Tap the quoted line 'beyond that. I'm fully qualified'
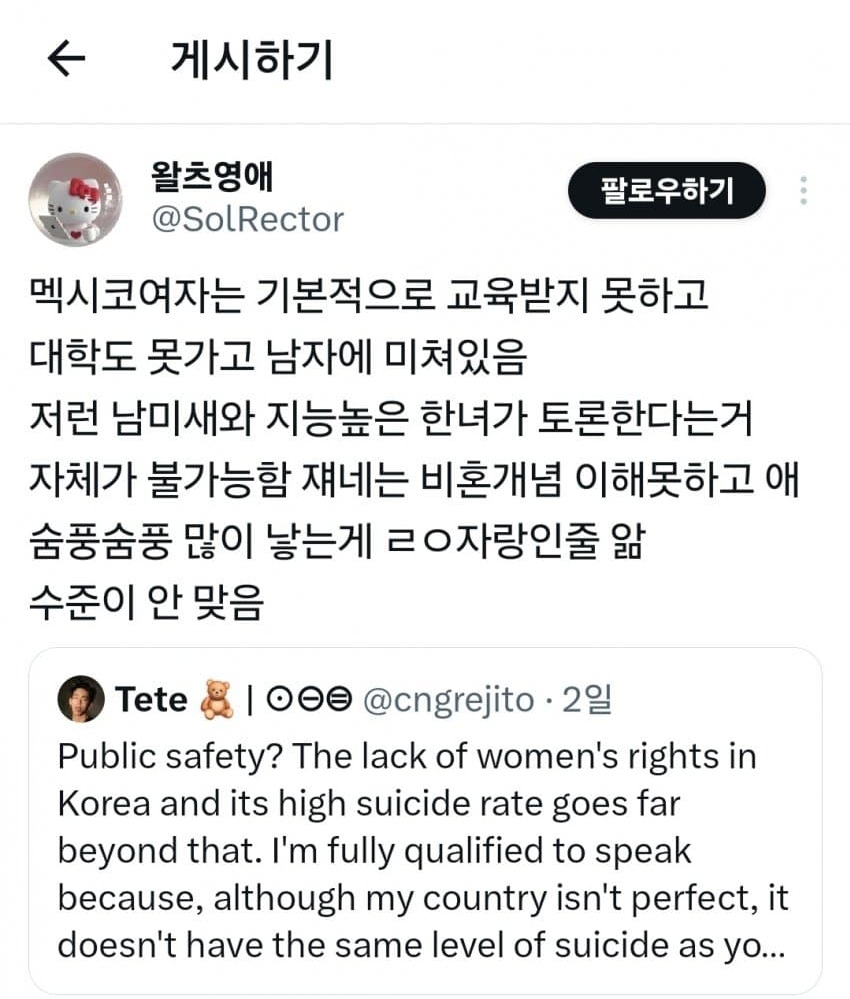This screenshot has height=999, width=850. tap(374, 850)
